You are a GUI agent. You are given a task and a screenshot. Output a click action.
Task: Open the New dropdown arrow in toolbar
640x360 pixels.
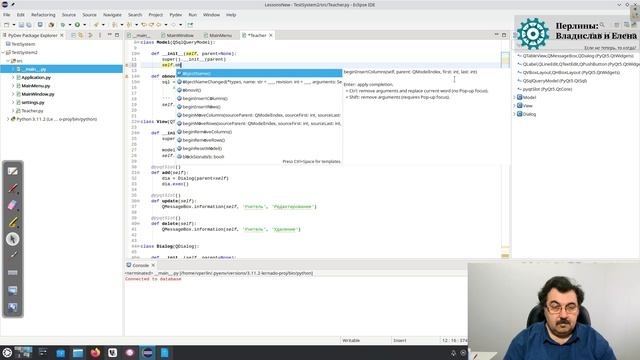[x=13, y=25]
